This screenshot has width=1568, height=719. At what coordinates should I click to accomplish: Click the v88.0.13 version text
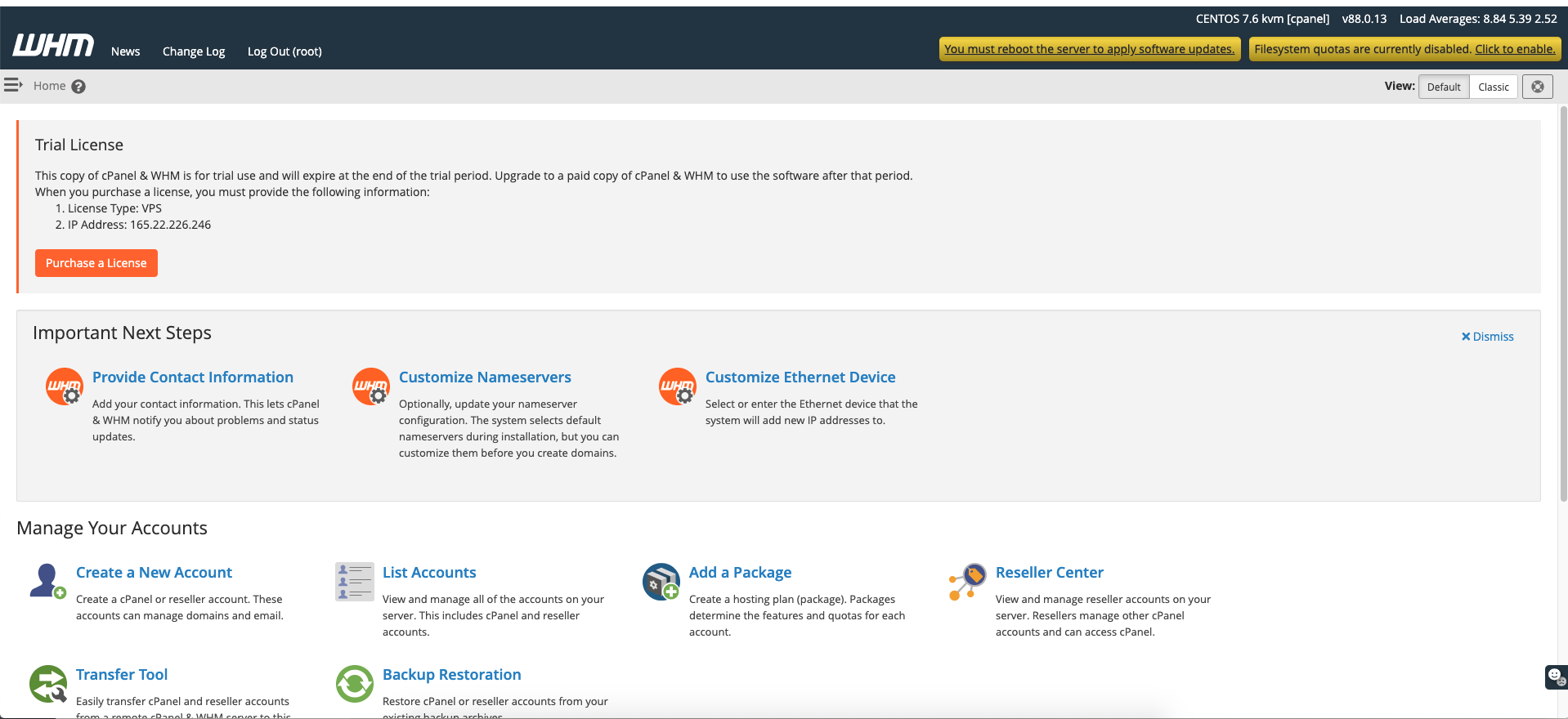[1364, 19]
